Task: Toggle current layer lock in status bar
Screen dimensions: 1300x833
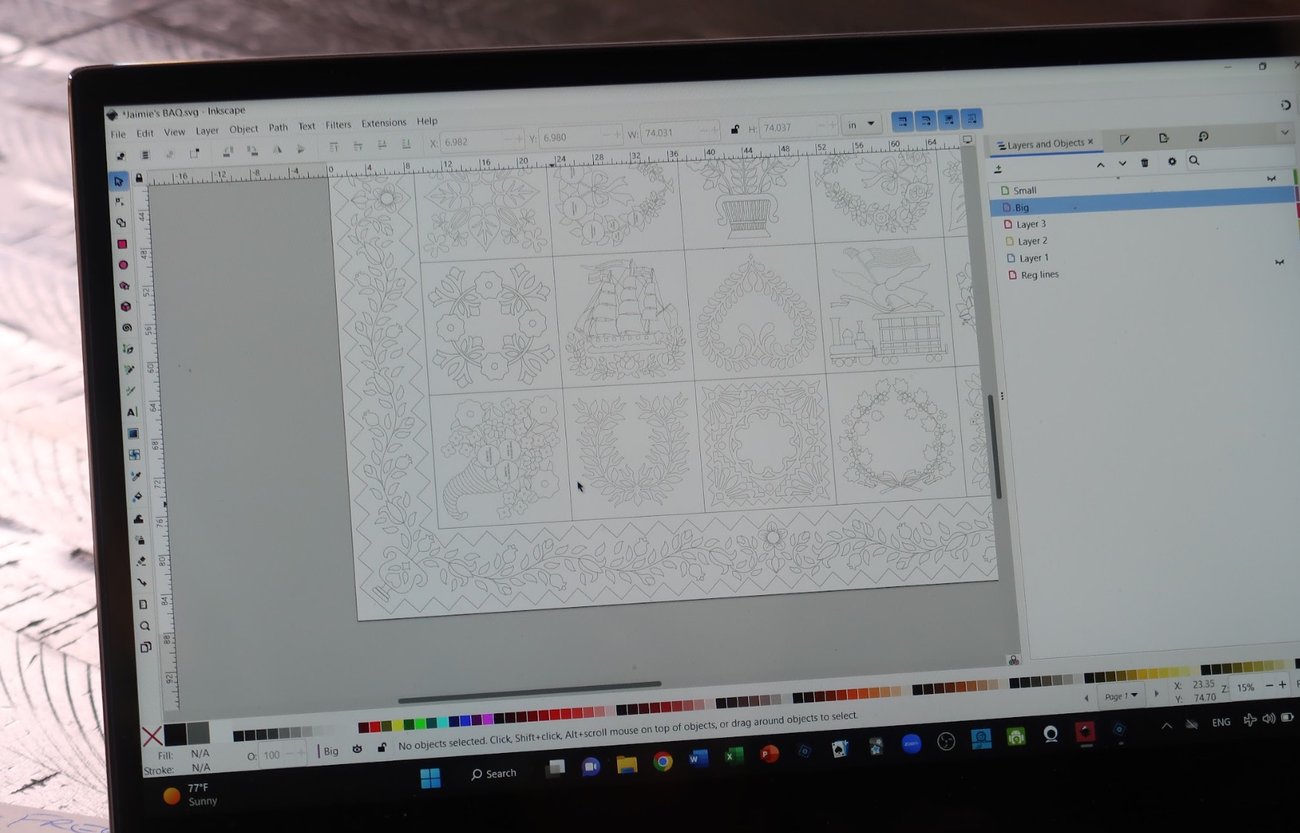Action: click(x=381, y=747)
